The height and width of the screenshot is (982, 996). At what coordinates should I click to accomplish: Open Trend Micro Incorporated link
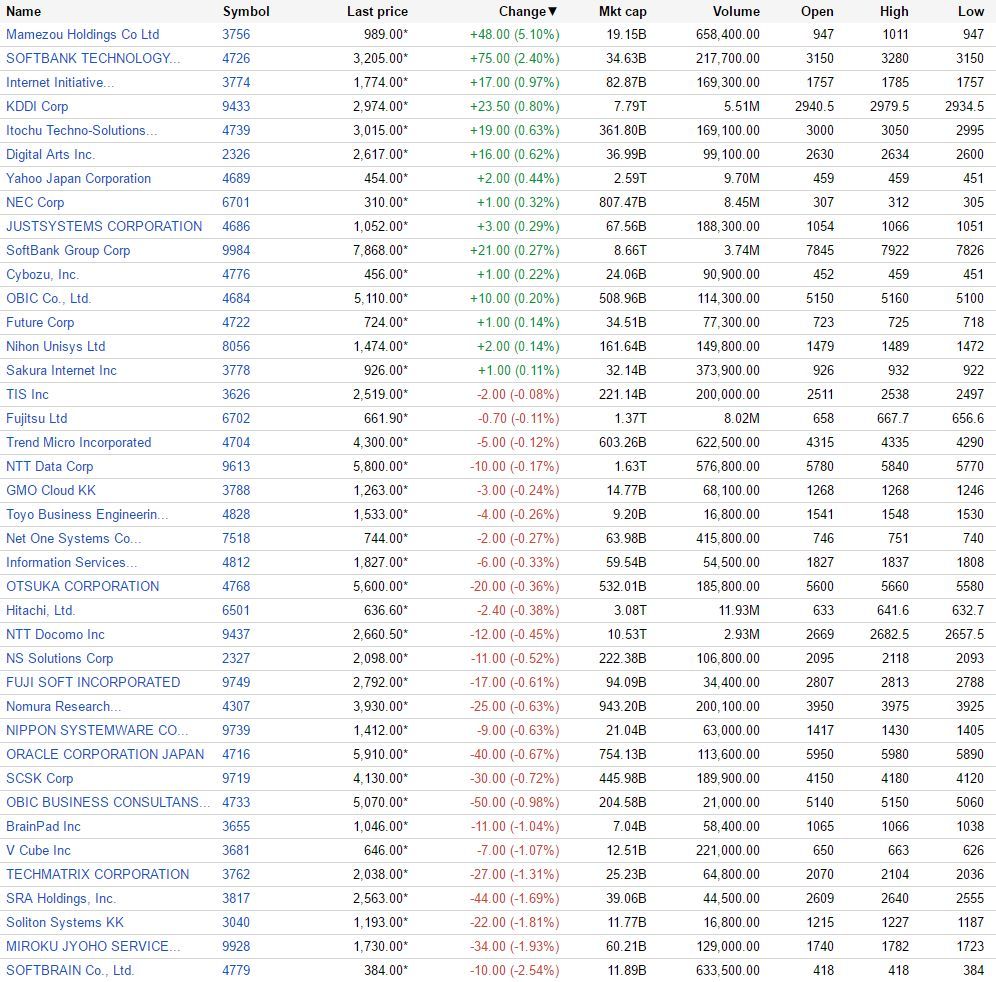point(79,443)
